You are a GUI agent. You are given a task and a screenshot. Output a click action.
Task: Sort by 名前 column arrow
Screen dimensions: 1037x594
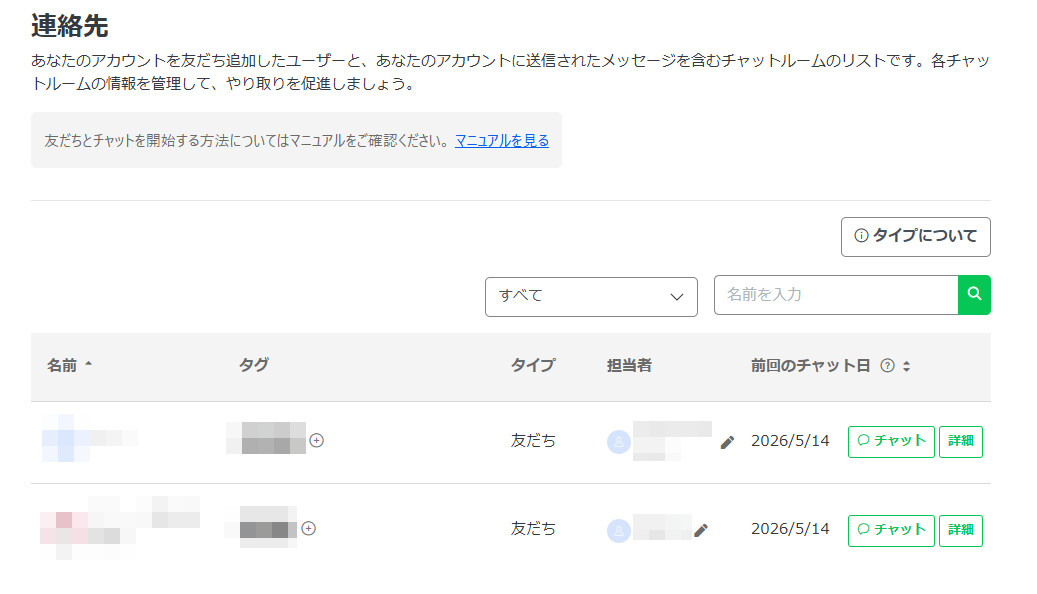click(x=89, y=364)
